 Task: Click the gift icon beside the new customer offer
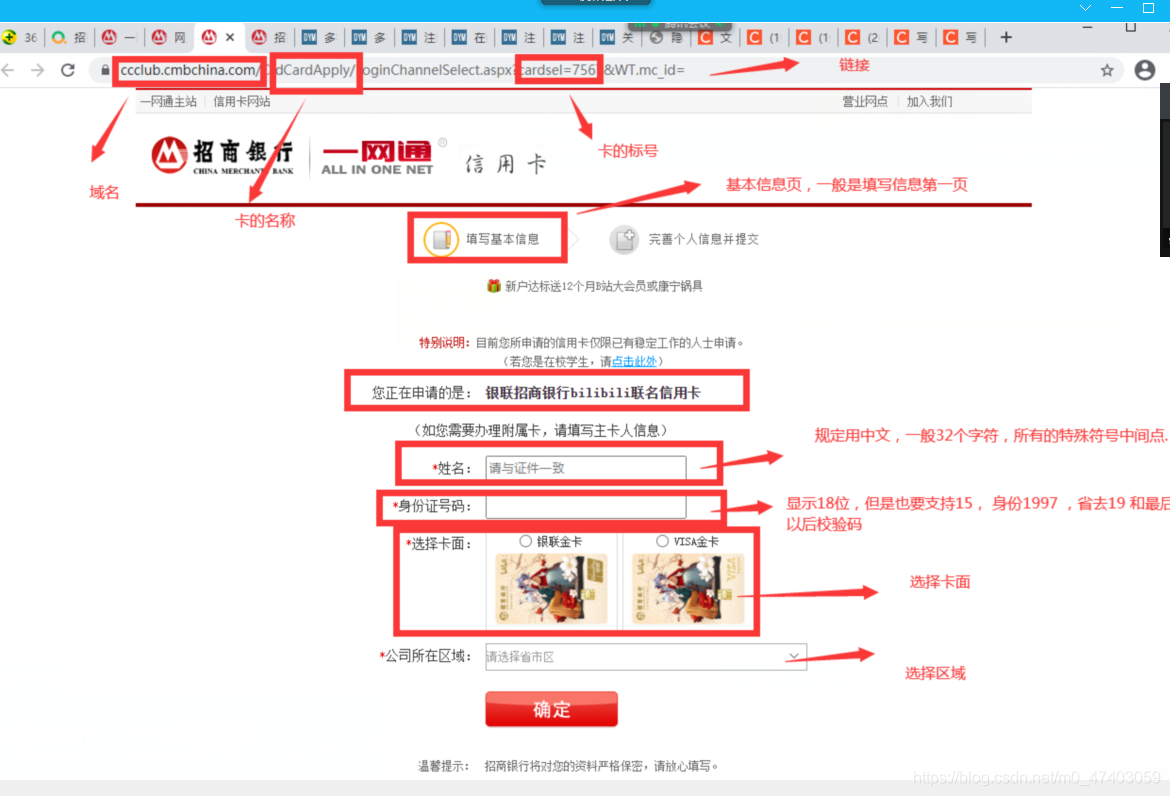pyautogui.click(x=493, y=286)
